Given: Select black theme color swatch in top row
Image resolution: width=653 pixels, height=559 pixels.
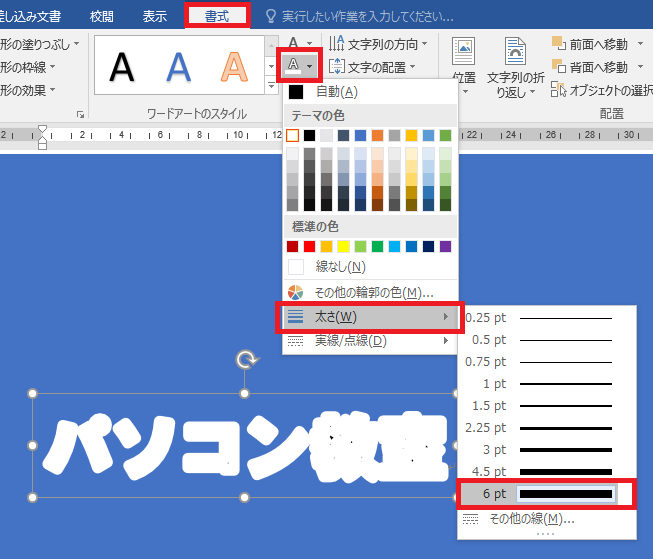Looking at the screenshot, I should coord(309,135).
